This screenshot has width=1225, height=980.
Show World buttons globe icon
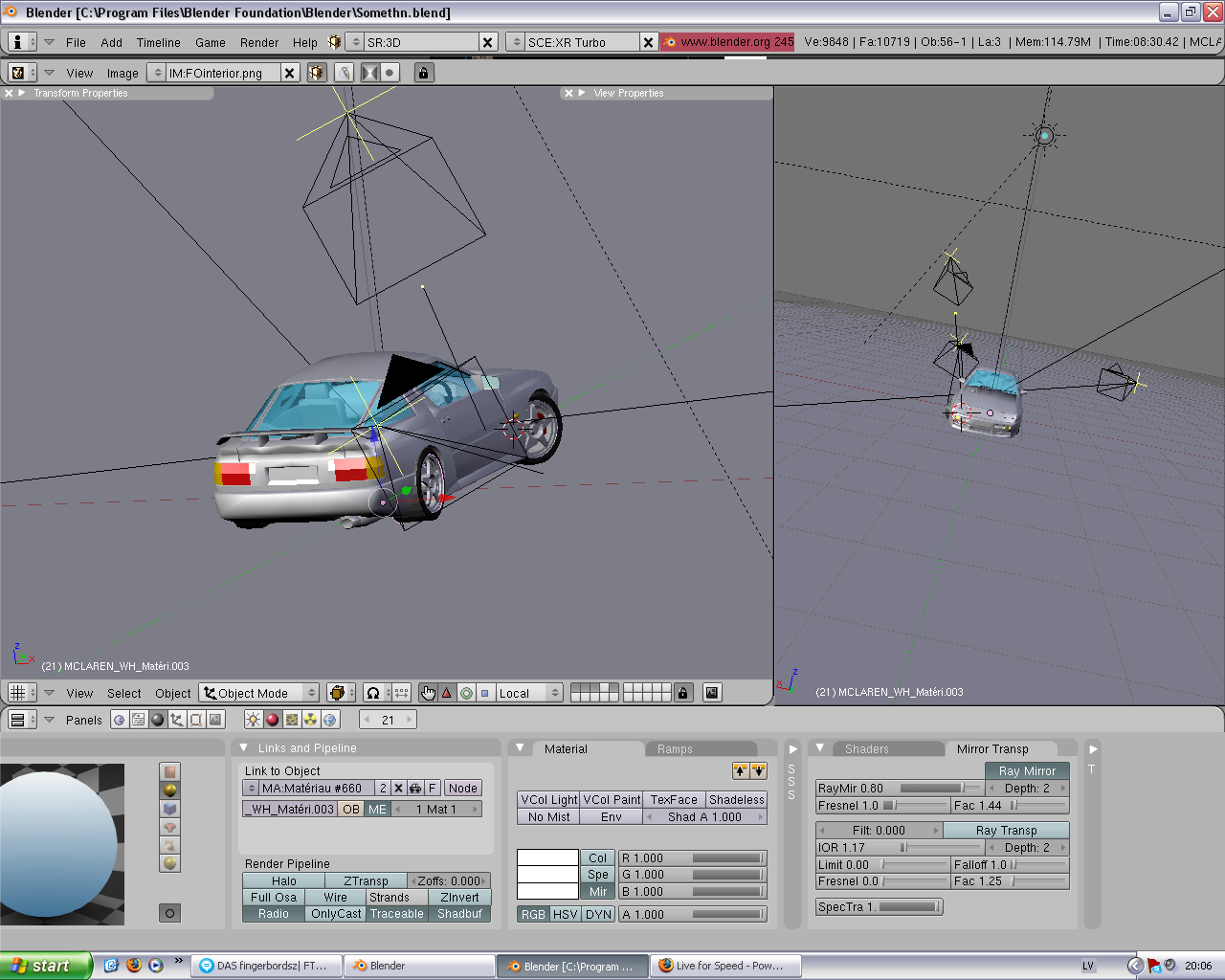point(330,720)
